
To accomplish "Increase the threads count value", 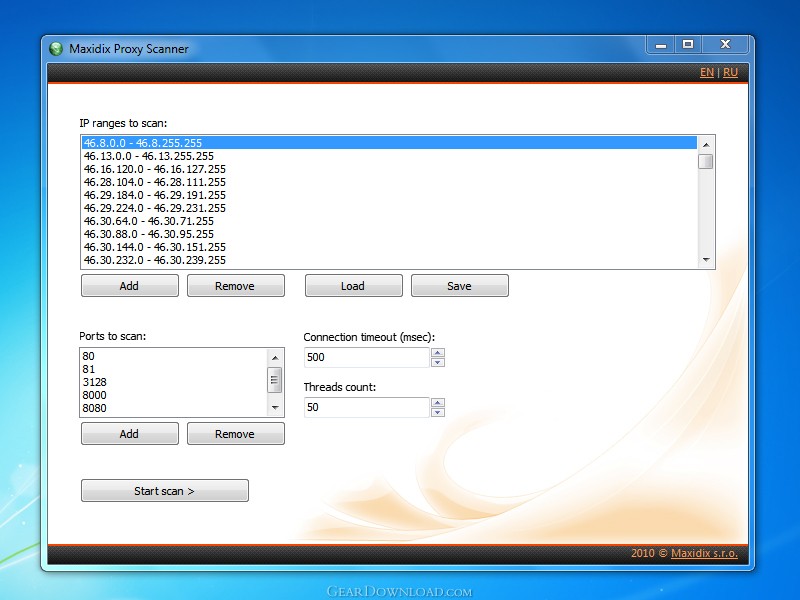I will point(438,403).
